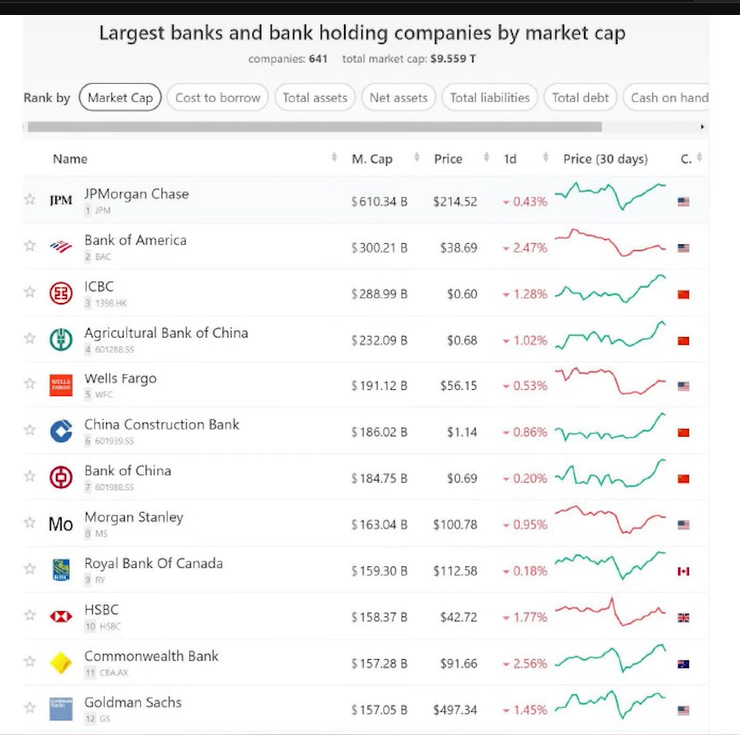Switch ranking to Total debt
The image size is (740, 754).
tap(580, 98)
